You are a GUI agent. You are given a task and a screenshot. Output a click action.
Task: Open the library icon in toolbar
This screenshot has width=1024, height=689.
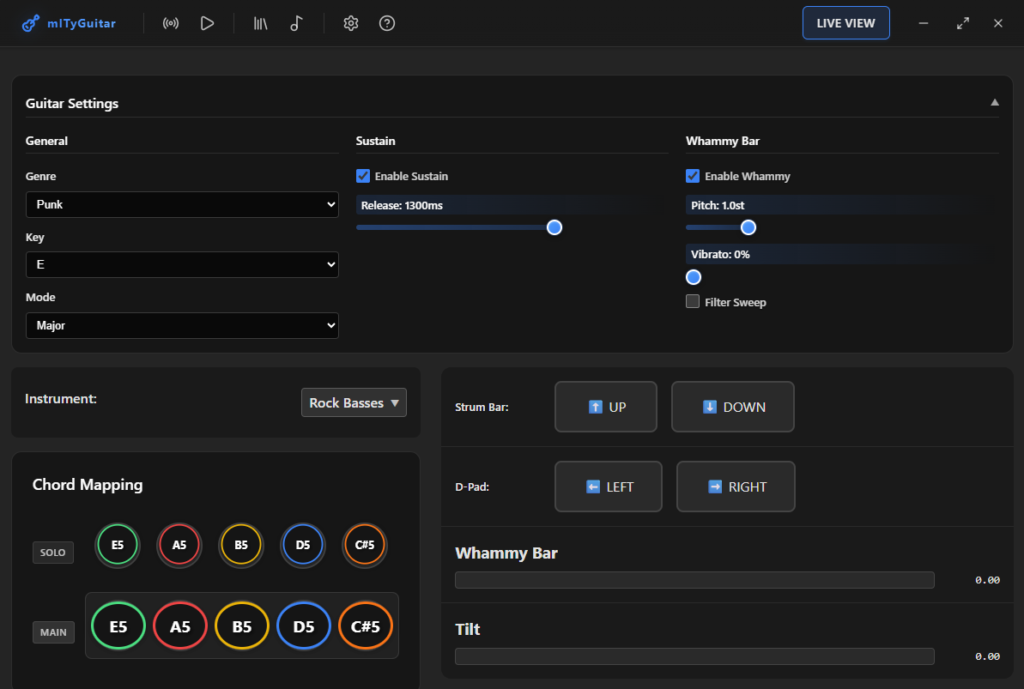pos(260,23)
